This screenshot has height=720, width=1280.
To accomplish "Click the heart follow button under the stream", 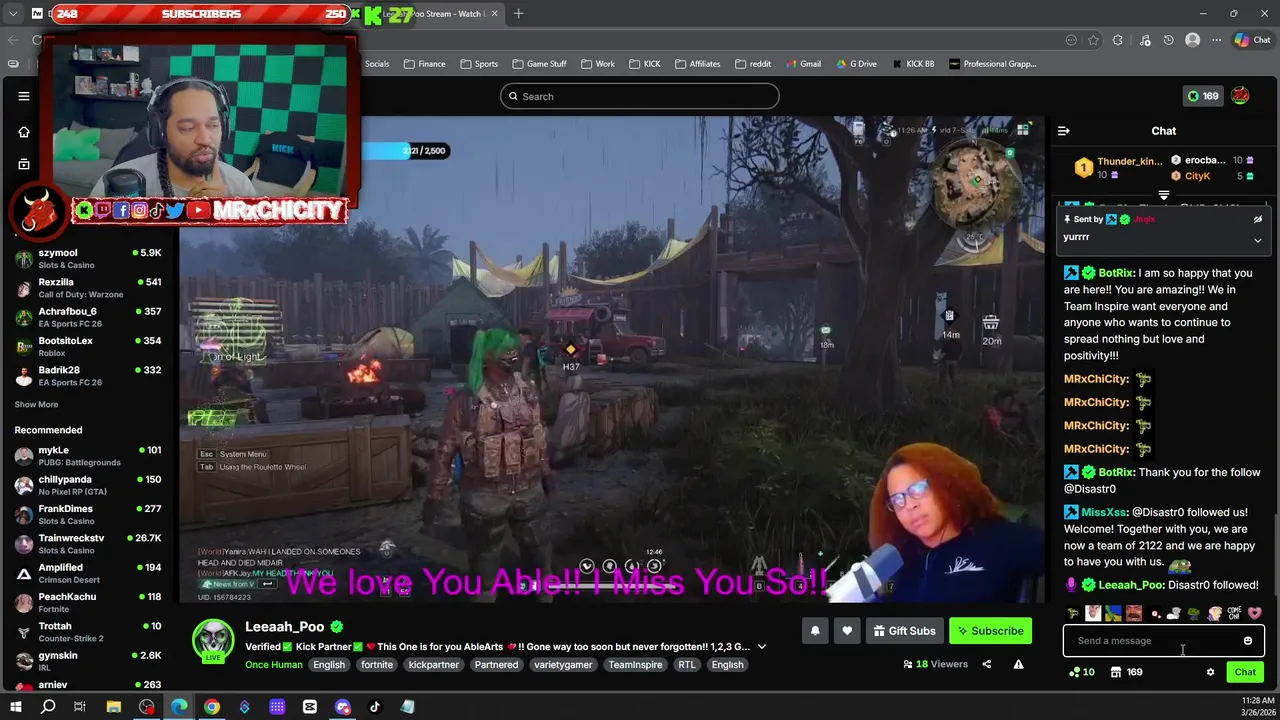I will (847, 631).
